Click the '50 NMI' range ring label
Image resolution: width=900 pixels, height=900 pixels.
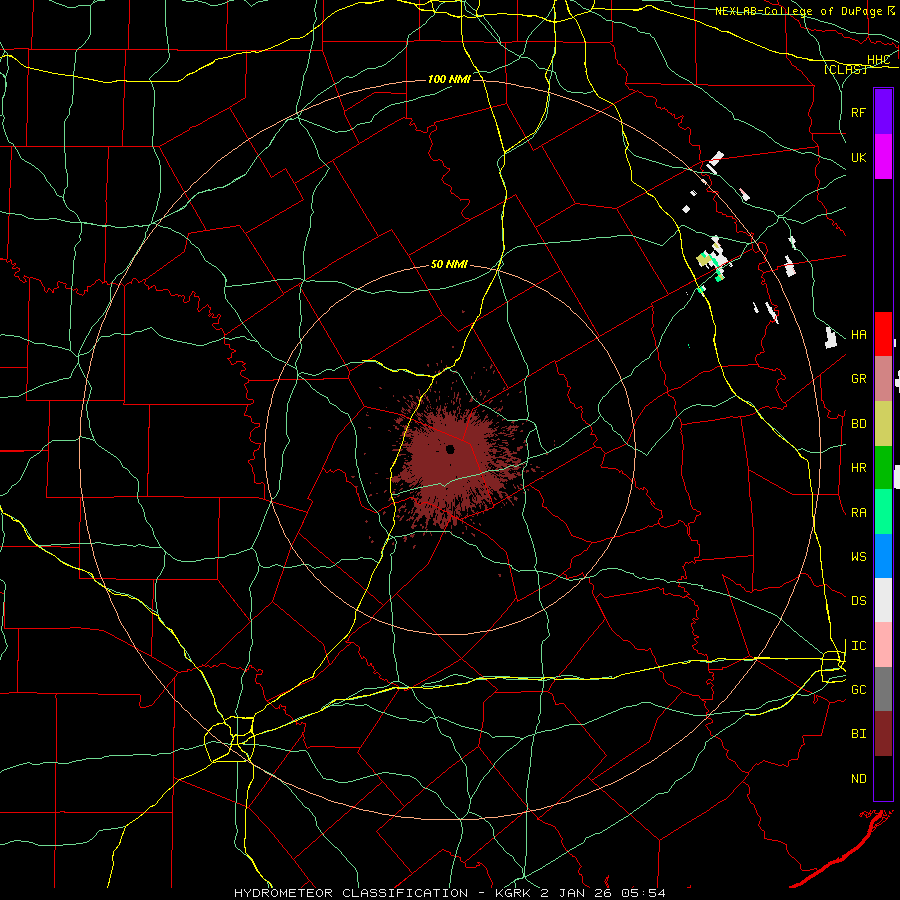pos(449,265)
